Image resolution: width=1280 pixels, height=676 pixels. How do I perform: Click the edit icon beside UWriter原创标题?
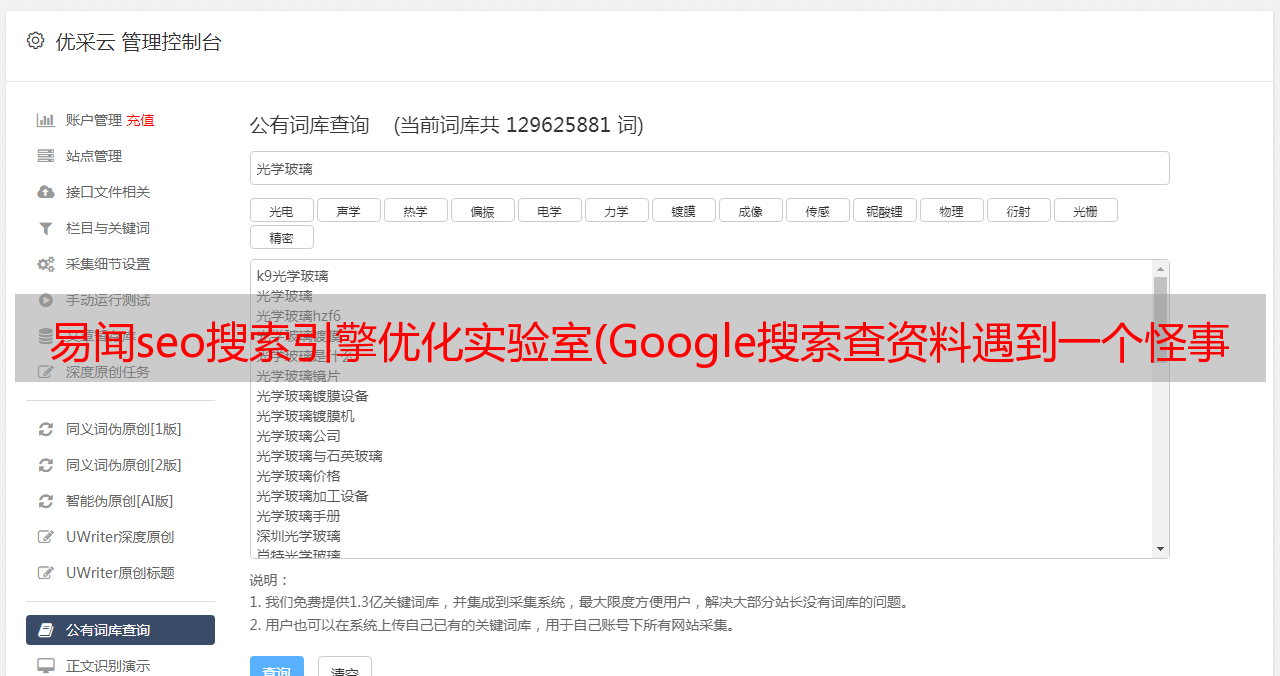click(46, 573)
